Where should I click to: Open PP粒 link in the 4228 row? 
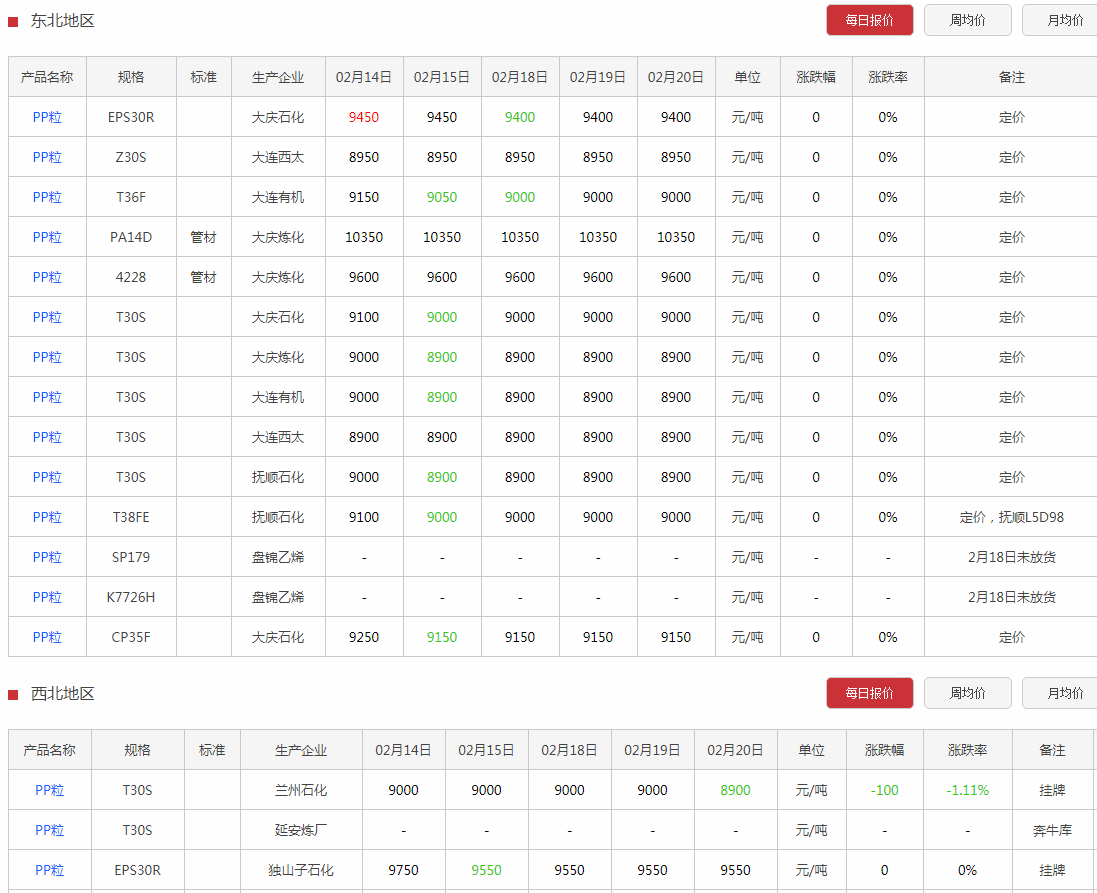tap(47, 277)
